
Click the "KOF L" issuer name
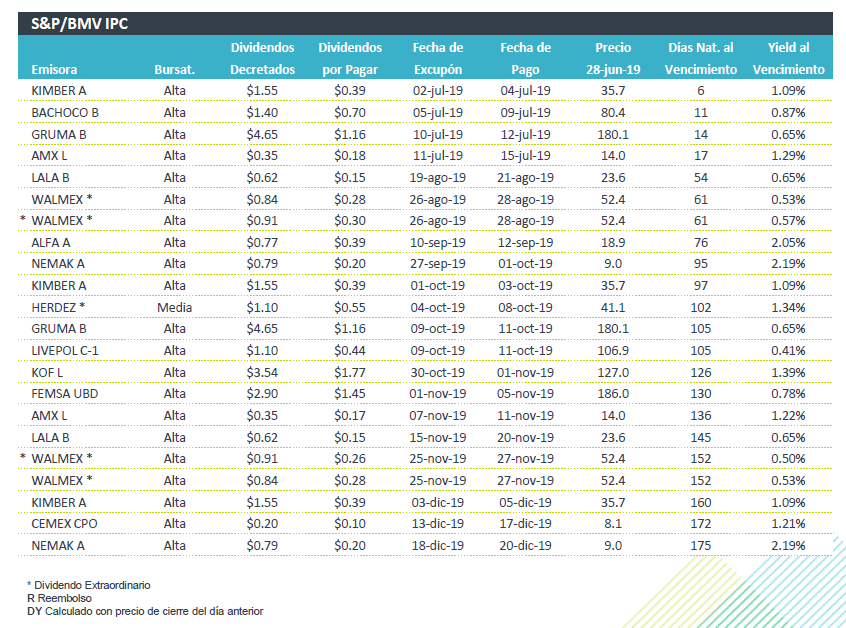(x=47, y=372)
